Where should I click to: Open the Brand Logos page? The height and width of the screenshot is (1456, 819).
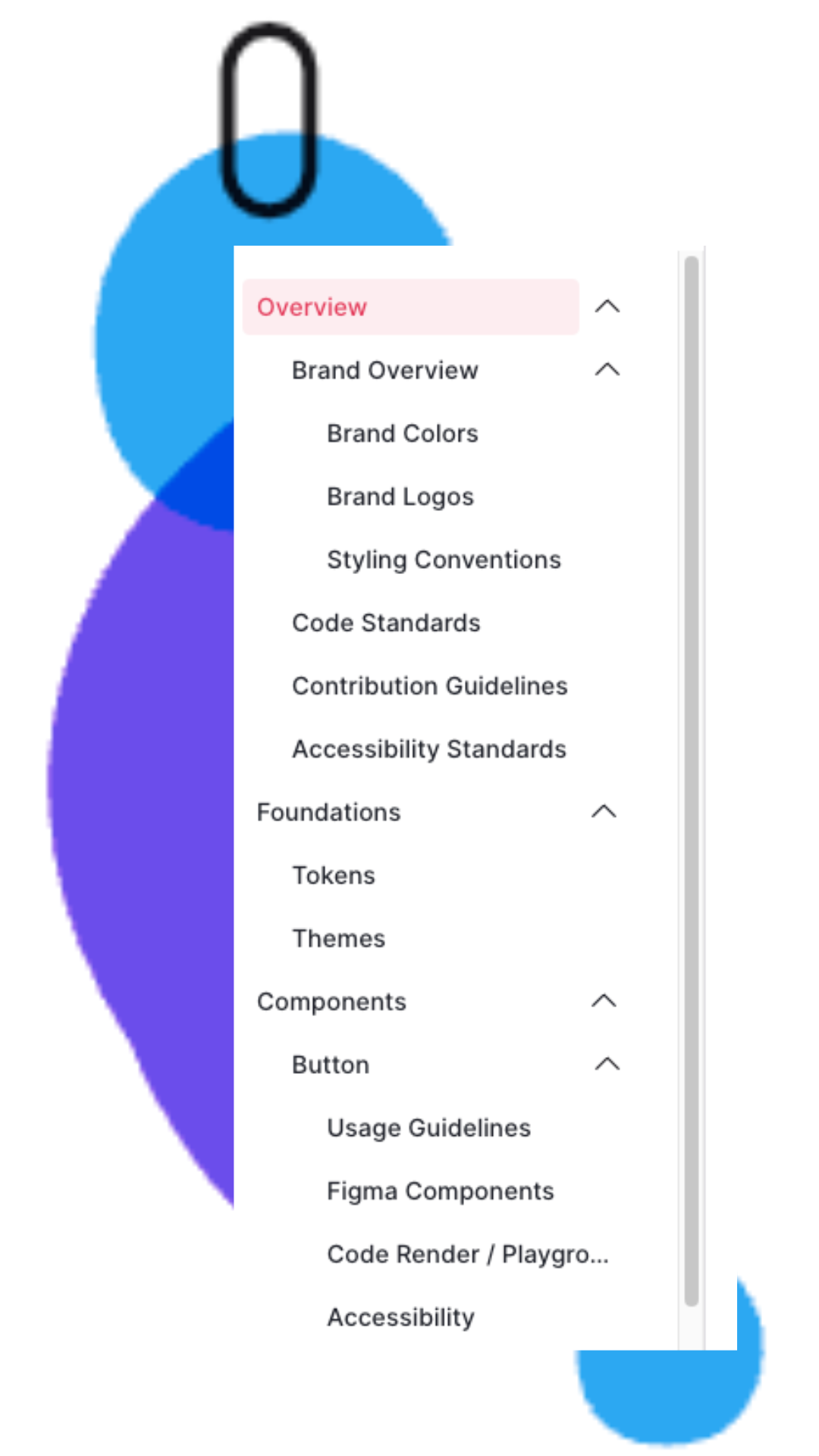point(400,496)
